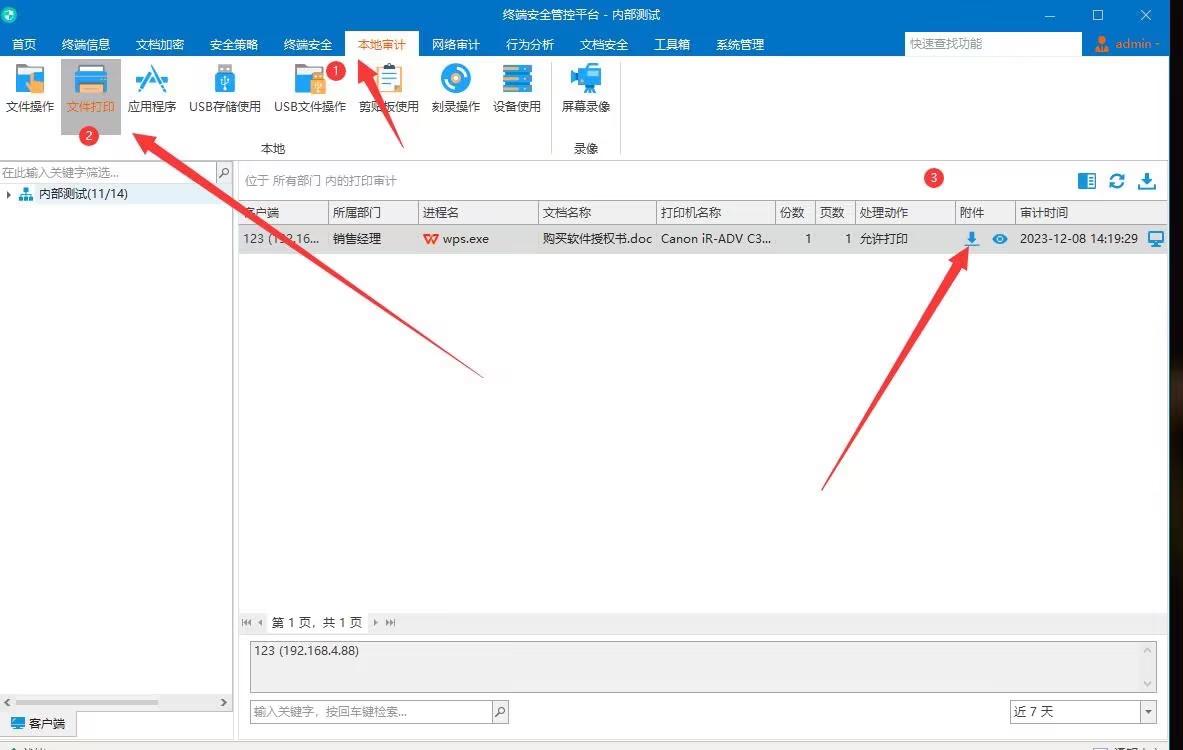
Task: Open 刻录操作 disc burning audit
Action: click(x=456, y=90)
